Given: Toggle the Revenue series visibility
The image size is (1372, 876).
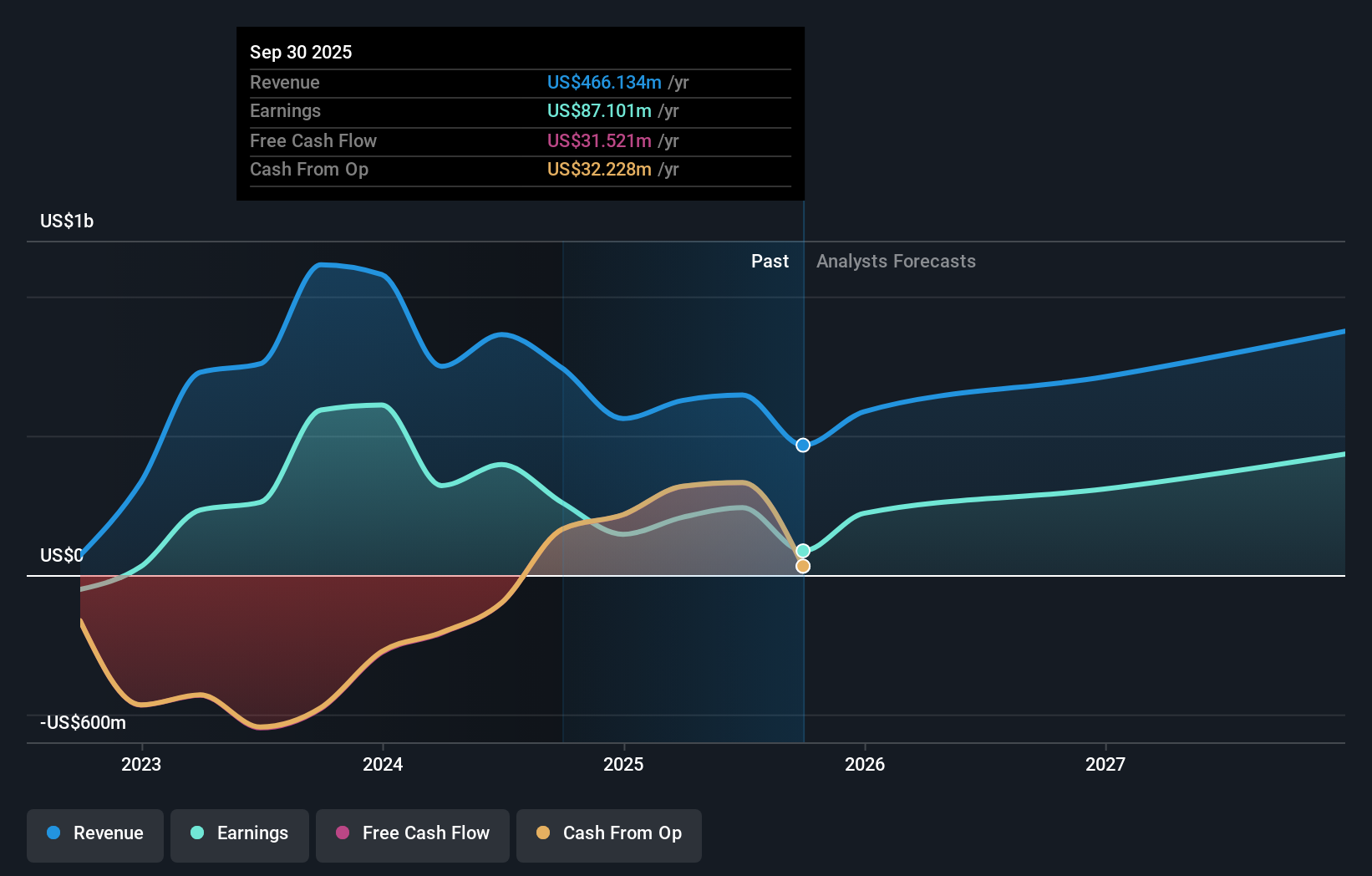Looking at the screenshot, I should click(x=94, y=834).
